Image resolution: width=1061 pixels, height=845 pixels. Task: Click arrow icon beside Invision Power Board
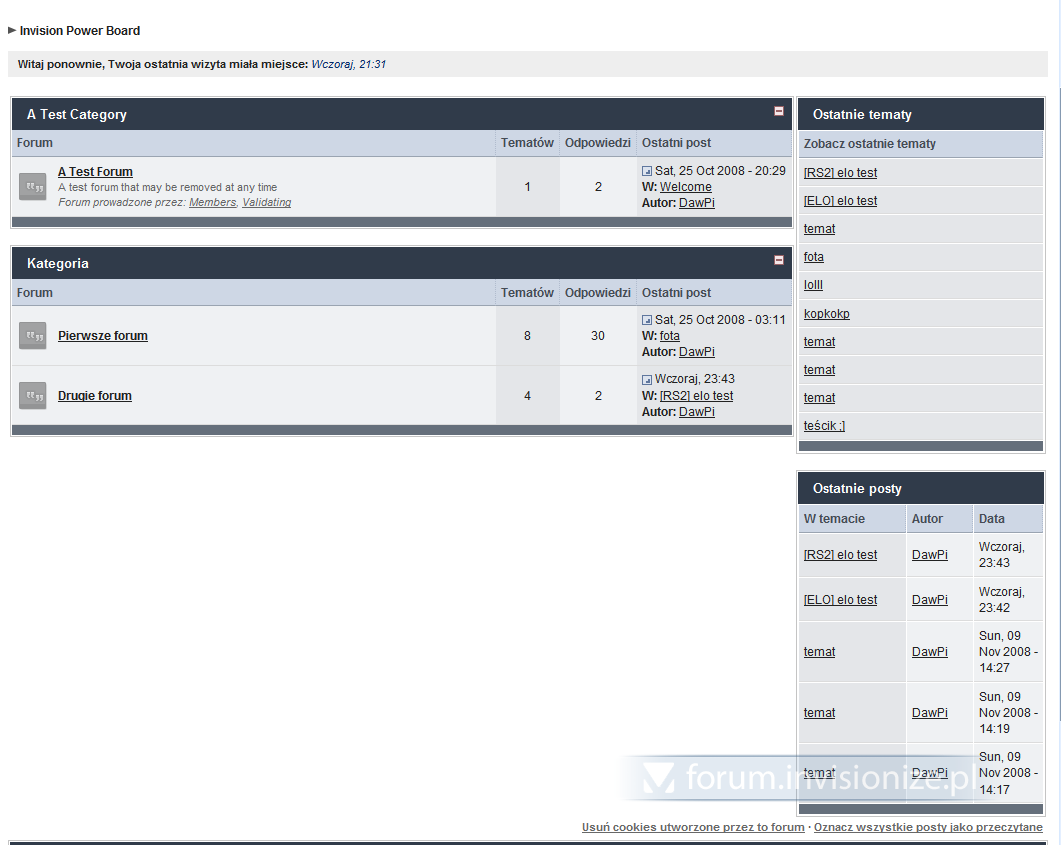pos(12,31)
